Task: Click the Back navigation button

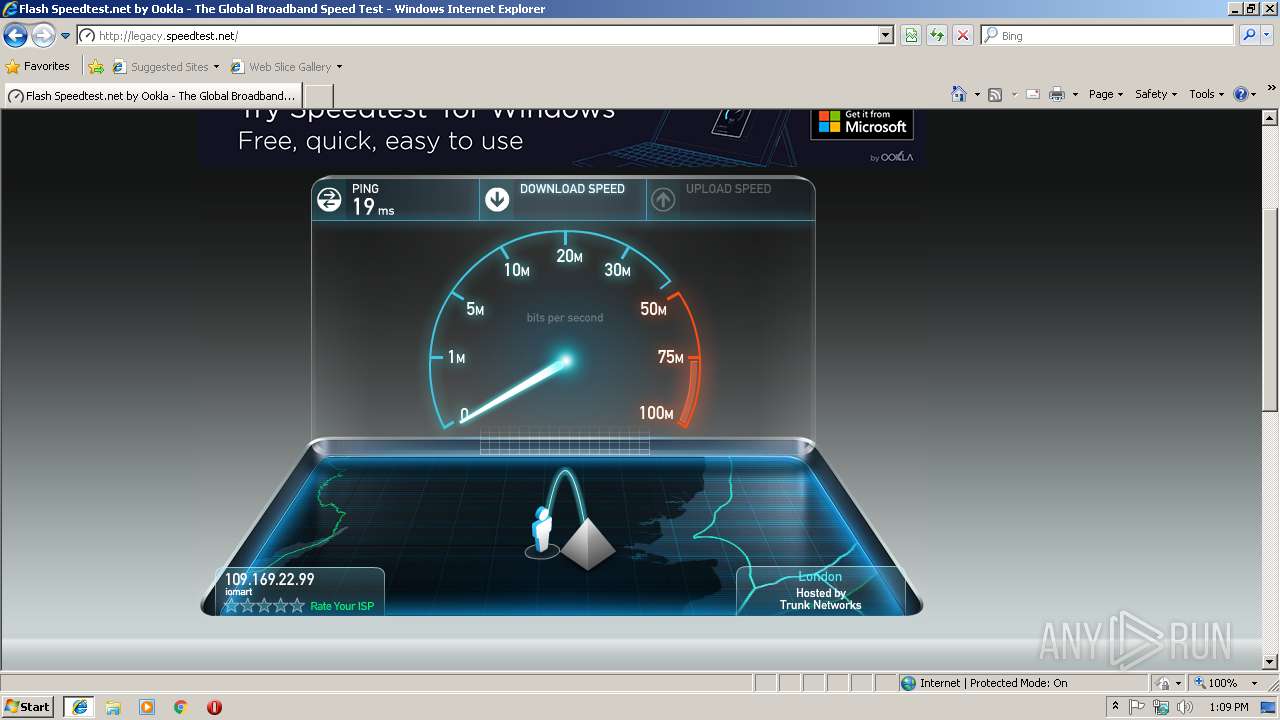Action: 15,36
